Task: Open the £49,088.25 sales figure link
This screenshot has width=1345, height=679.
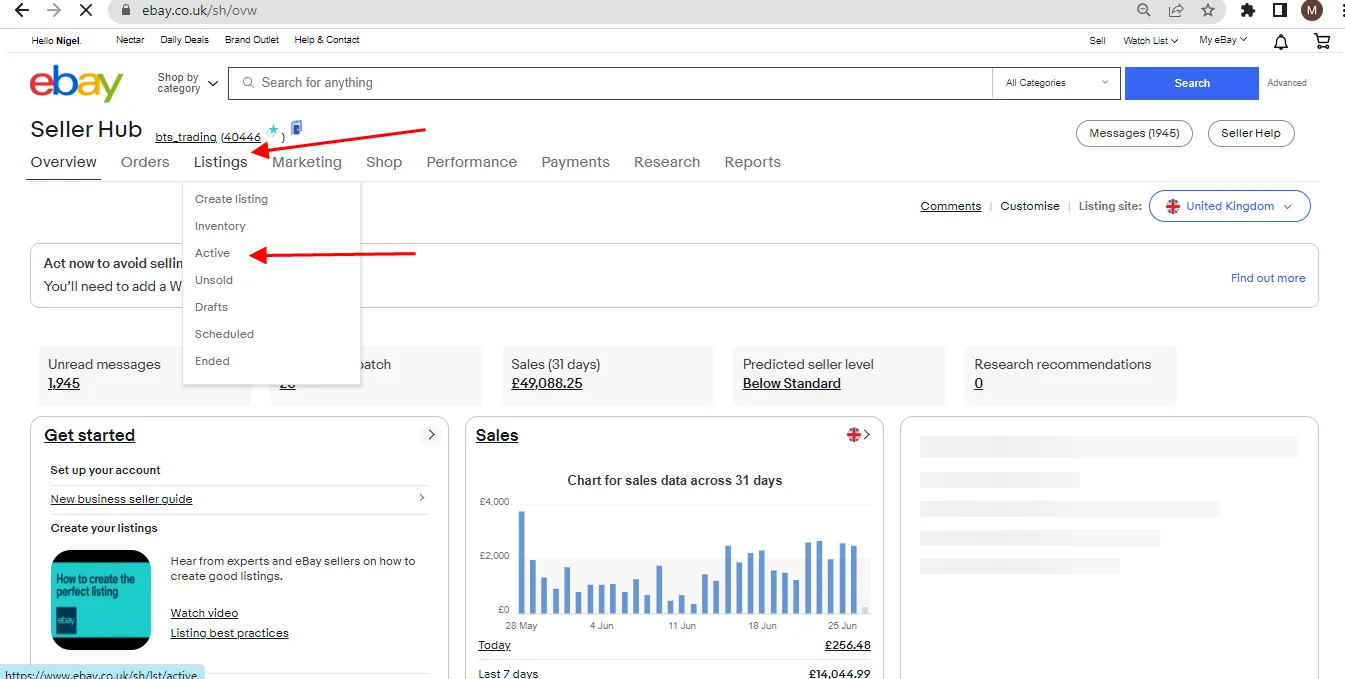Action: point(546,383)
